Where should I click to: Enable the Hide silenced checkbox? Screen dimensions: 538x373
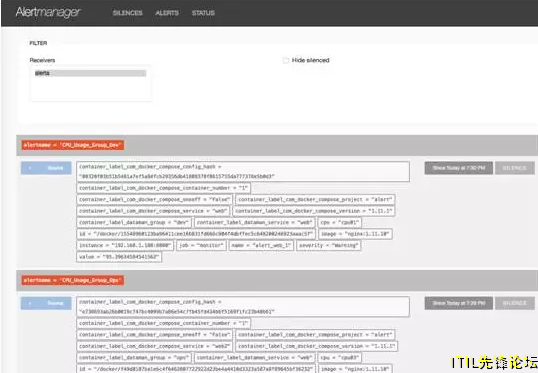[285, 60]
